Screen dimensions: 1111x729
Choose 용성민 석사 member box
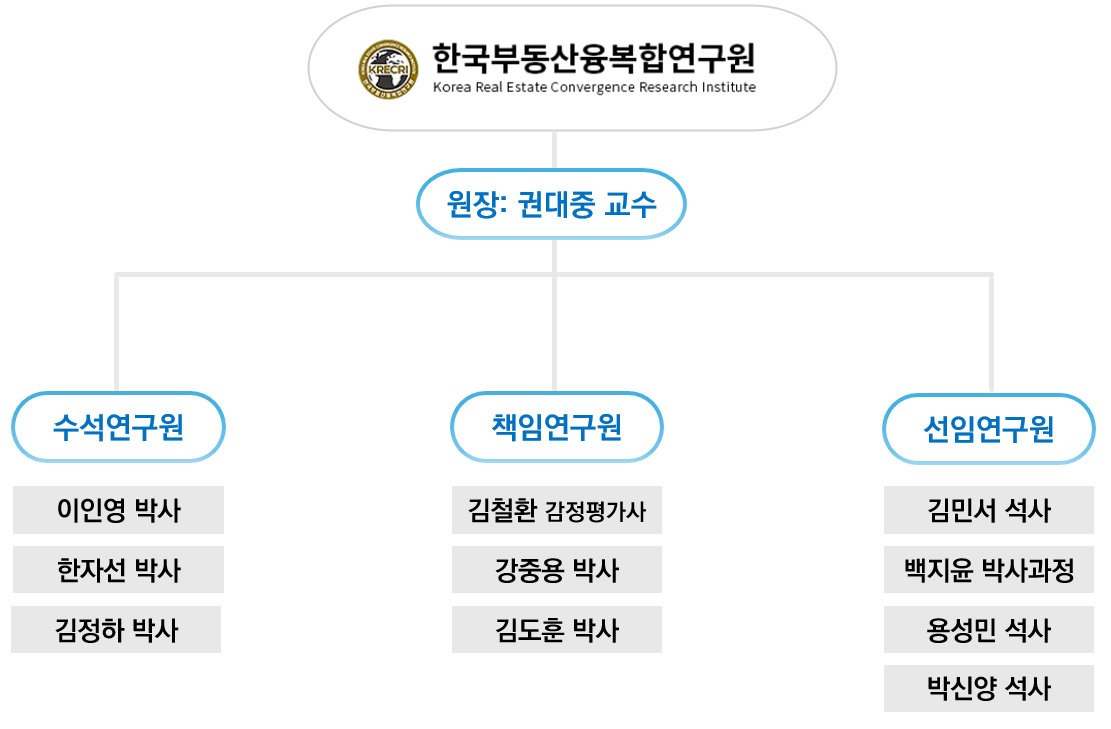[x=989, y=630]
